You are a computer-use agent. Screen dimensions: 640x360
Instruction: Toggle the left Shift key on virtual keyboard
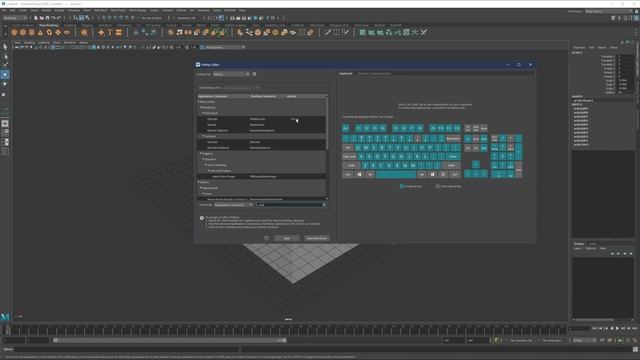click(351, 165)
